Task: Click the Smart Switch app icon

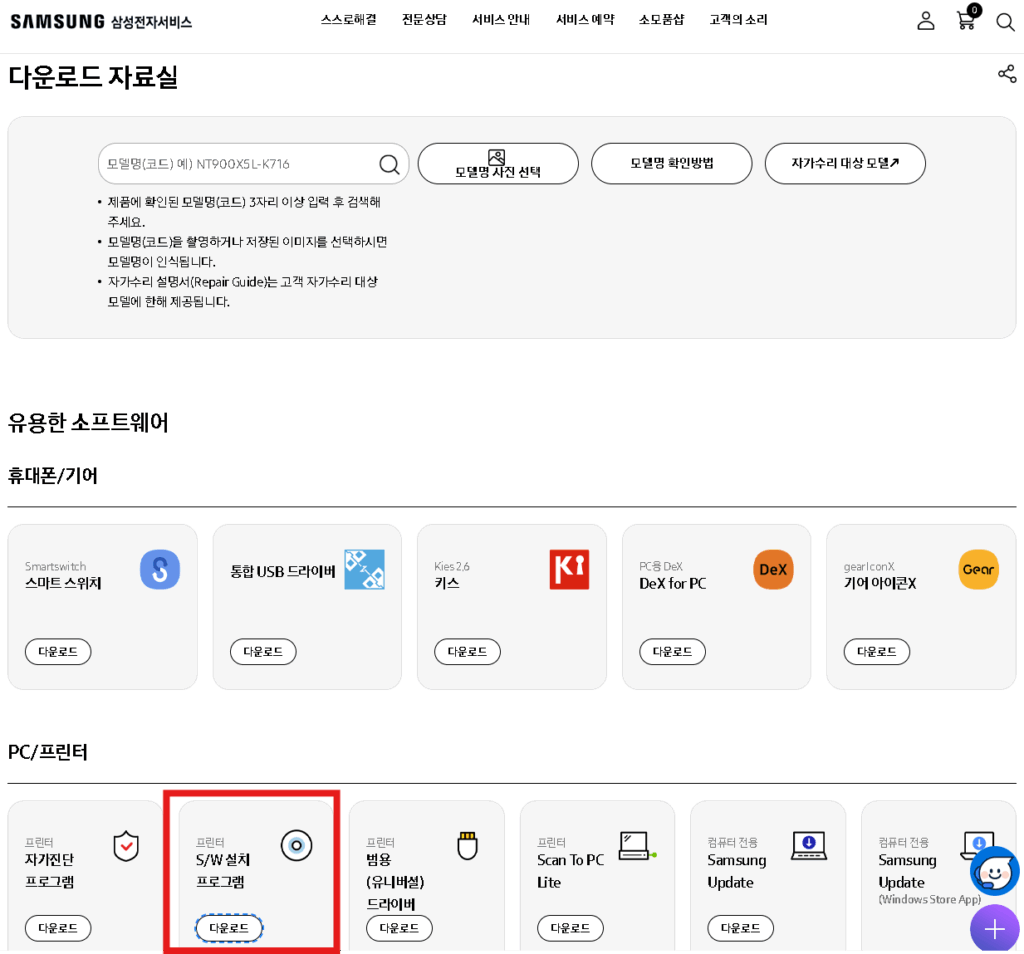Action: [x=160, y=569]
